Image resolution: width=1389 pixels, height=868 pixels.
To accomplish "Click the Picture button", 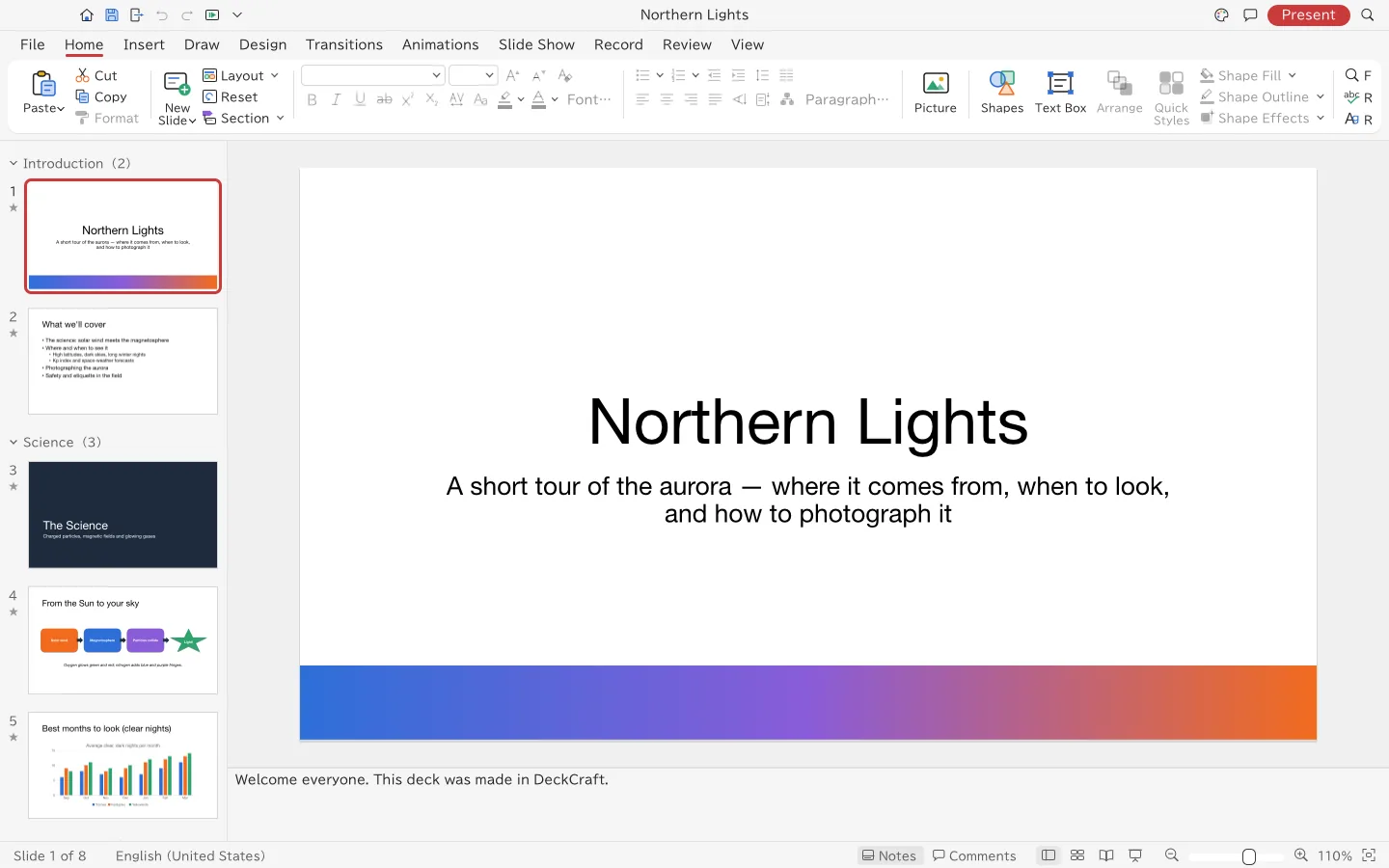I will [936, 93].
